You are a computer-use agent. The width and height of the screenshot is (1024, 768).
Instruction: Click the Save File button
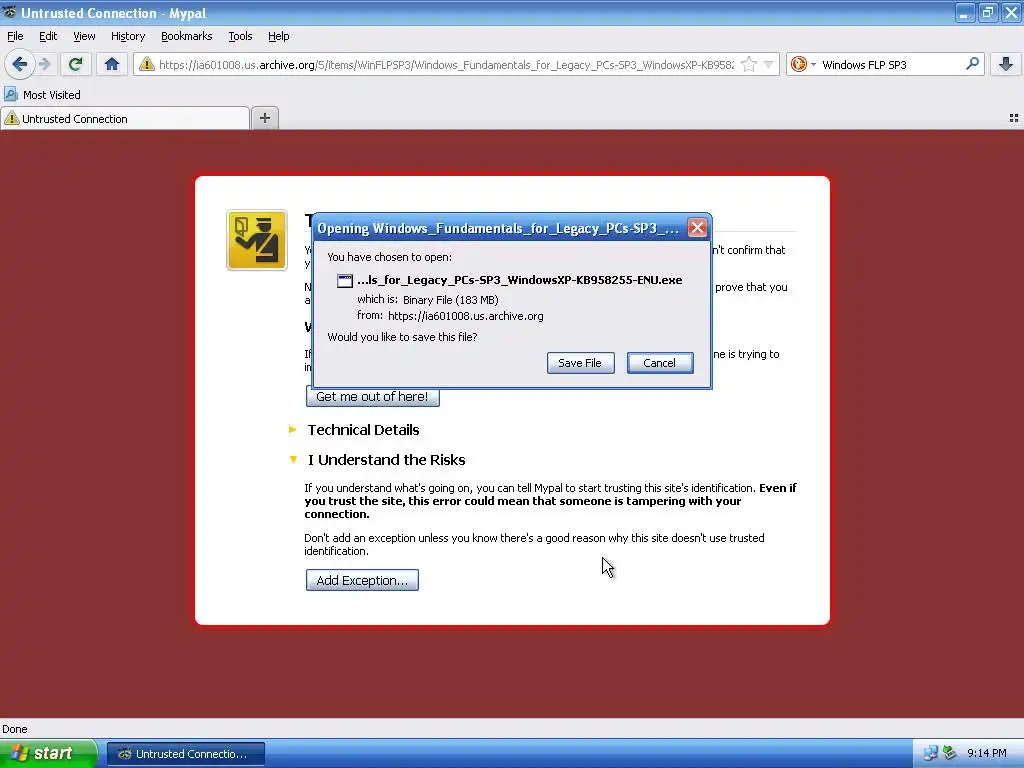tap(580, 363)
